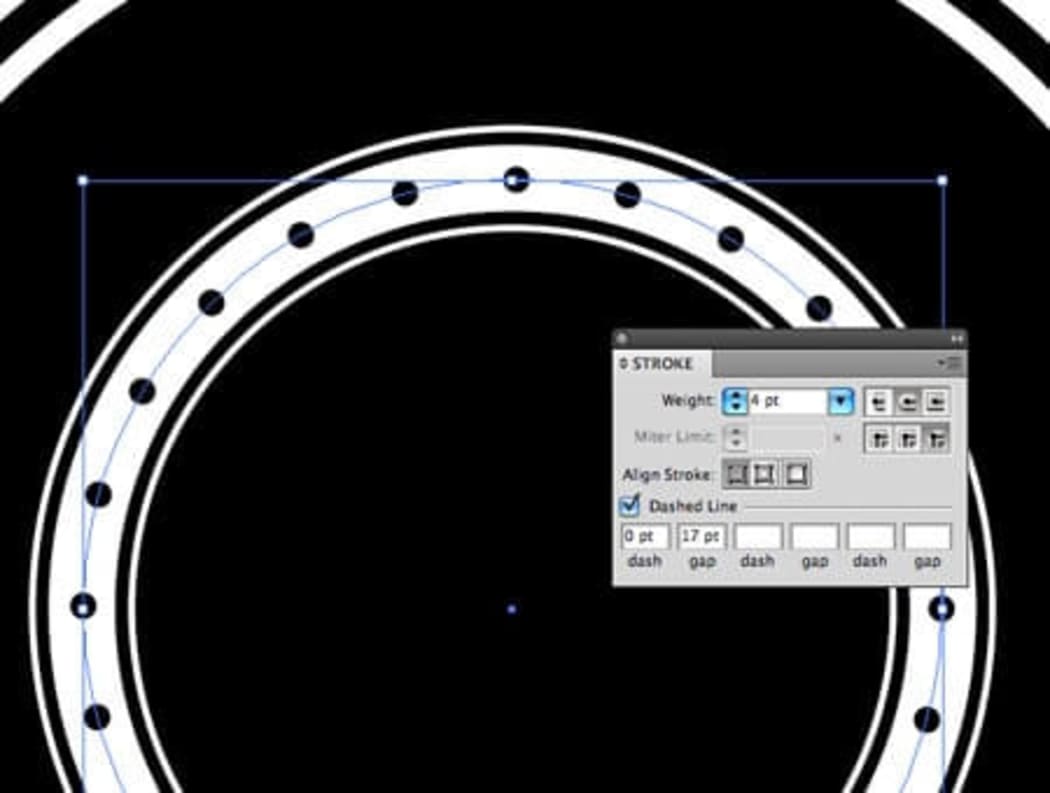Click the top-right bounding box handle

click(x=943, y=180)
